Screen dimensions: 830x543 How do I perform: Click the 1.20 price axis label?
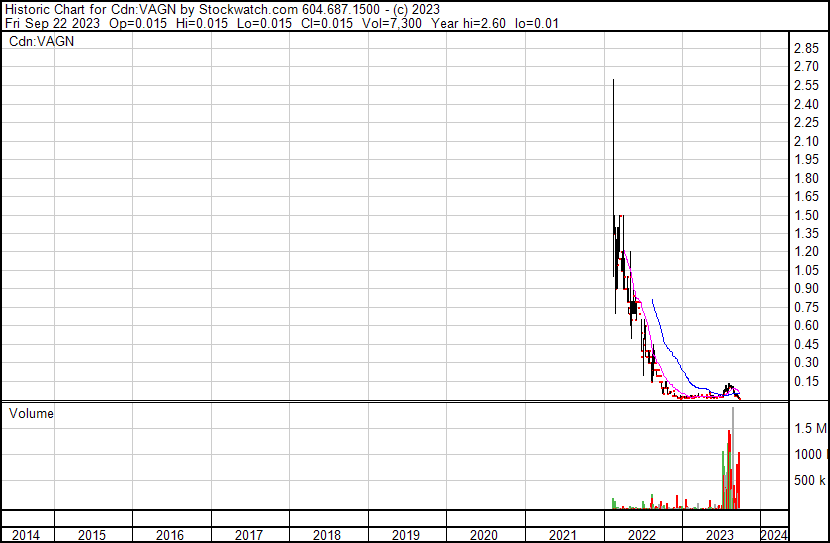(806, 251)
